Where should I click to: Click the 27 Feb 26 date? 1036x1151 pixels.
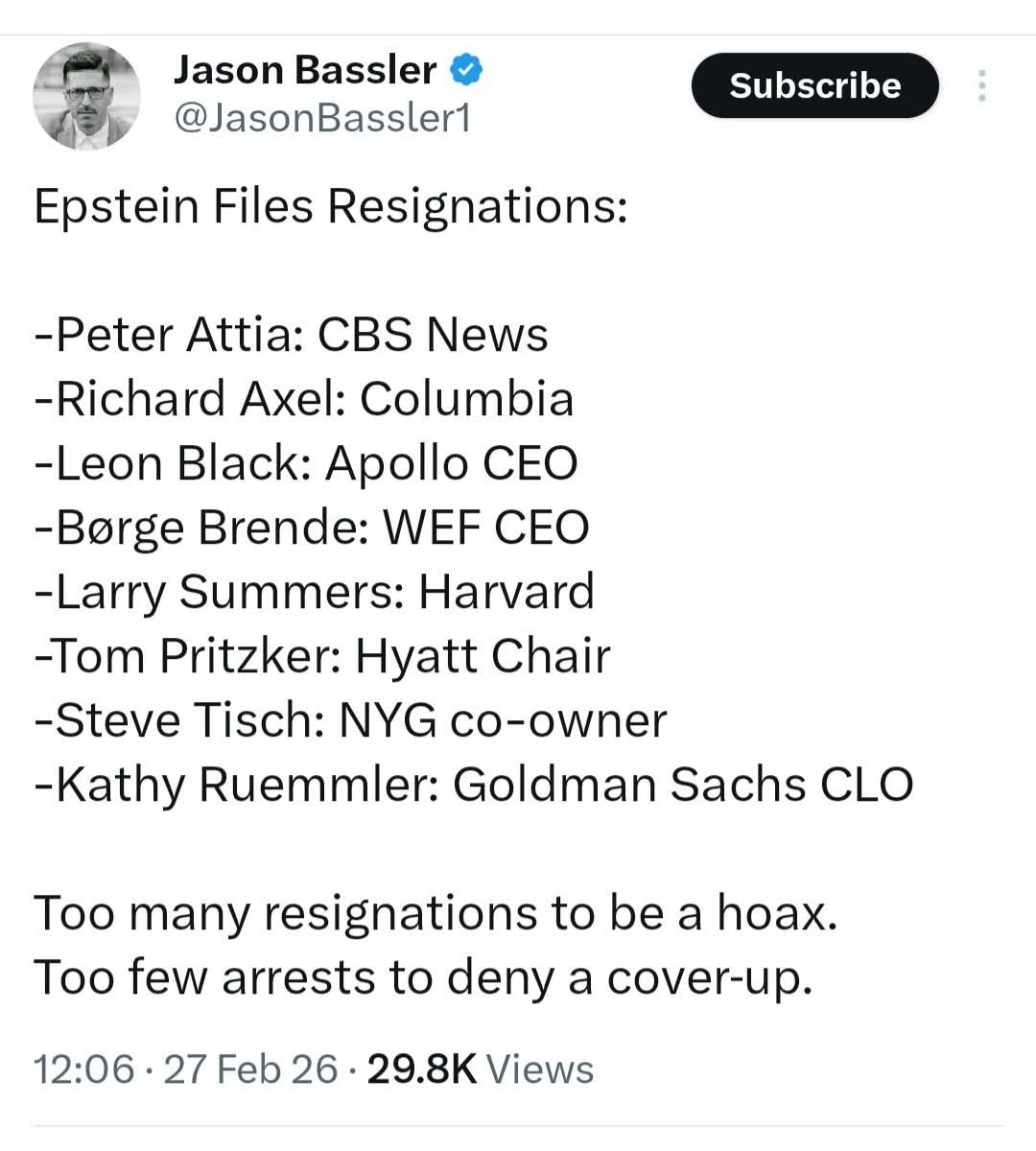(x=251, y=1069)
